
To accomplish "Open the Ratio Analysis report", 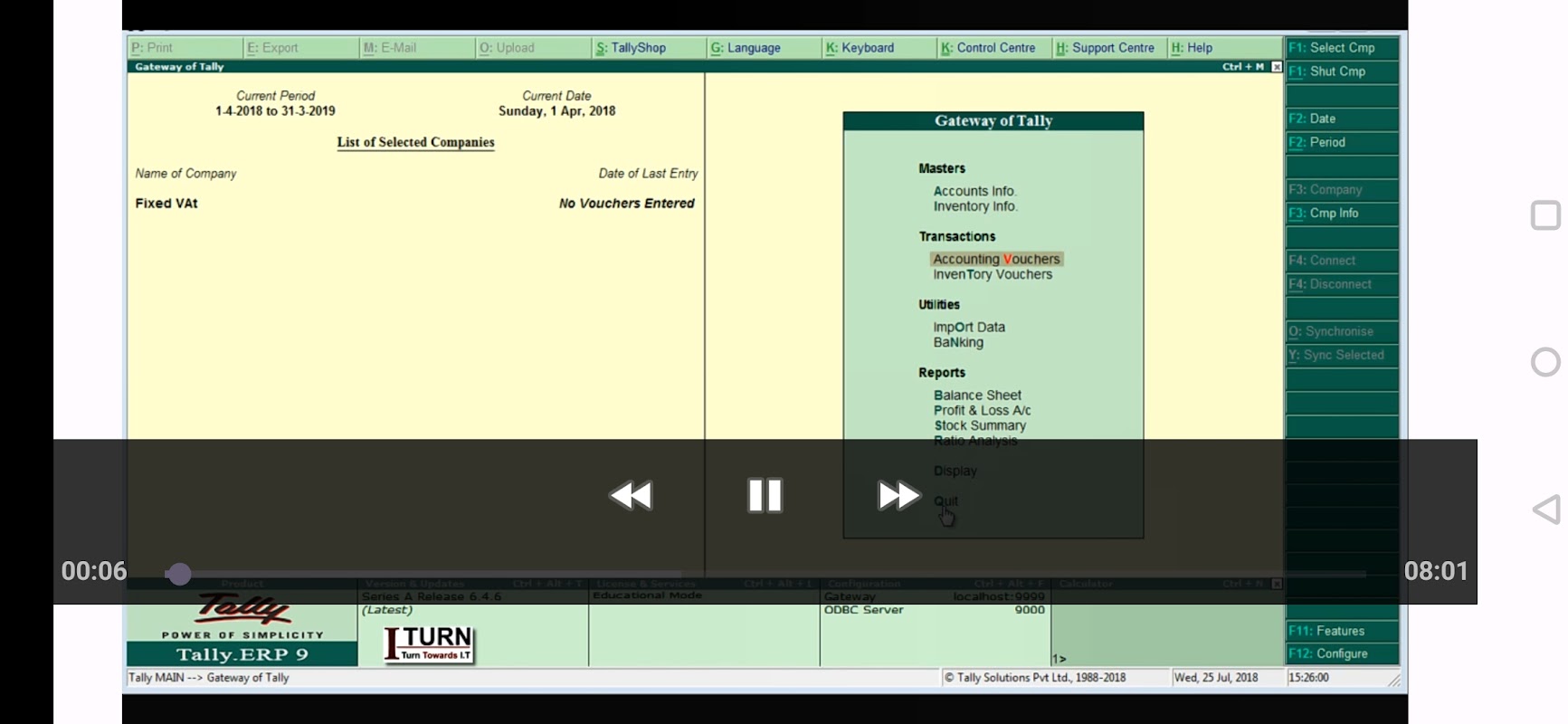I will pyautogui.click(x=975, y=442).
